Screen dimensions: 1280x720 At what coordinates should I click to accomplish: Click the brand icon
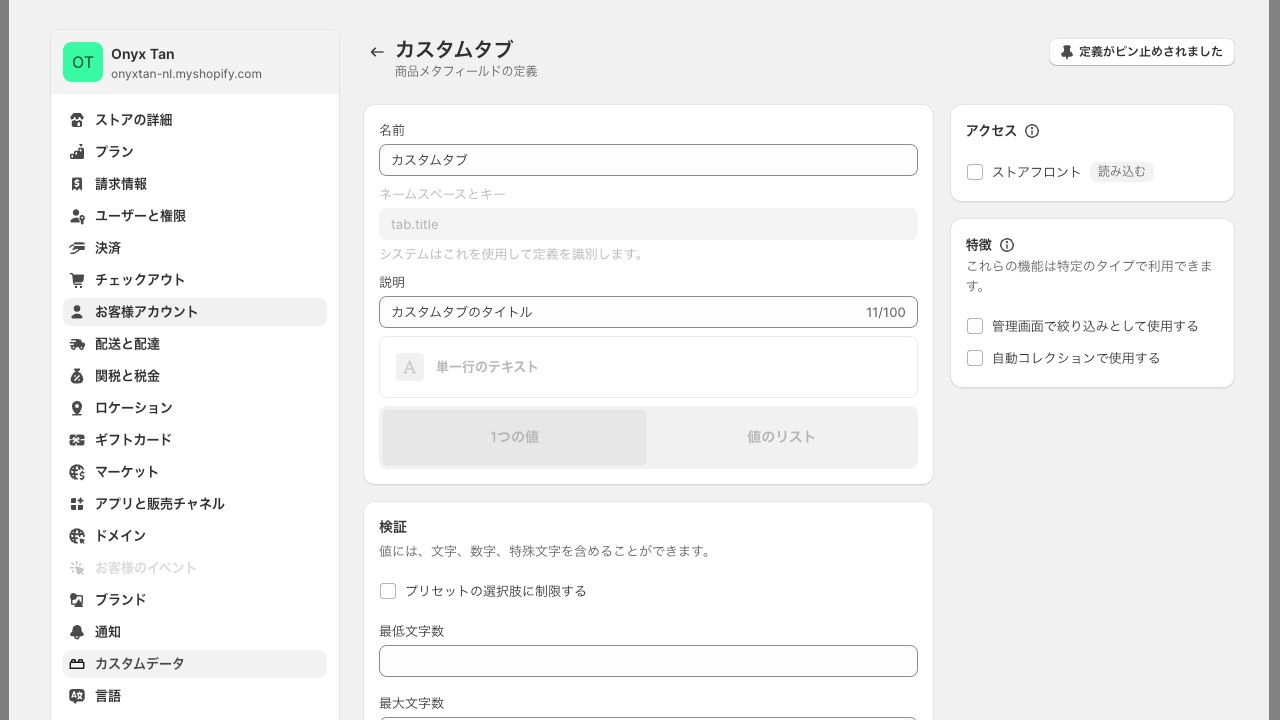point(77,600)
